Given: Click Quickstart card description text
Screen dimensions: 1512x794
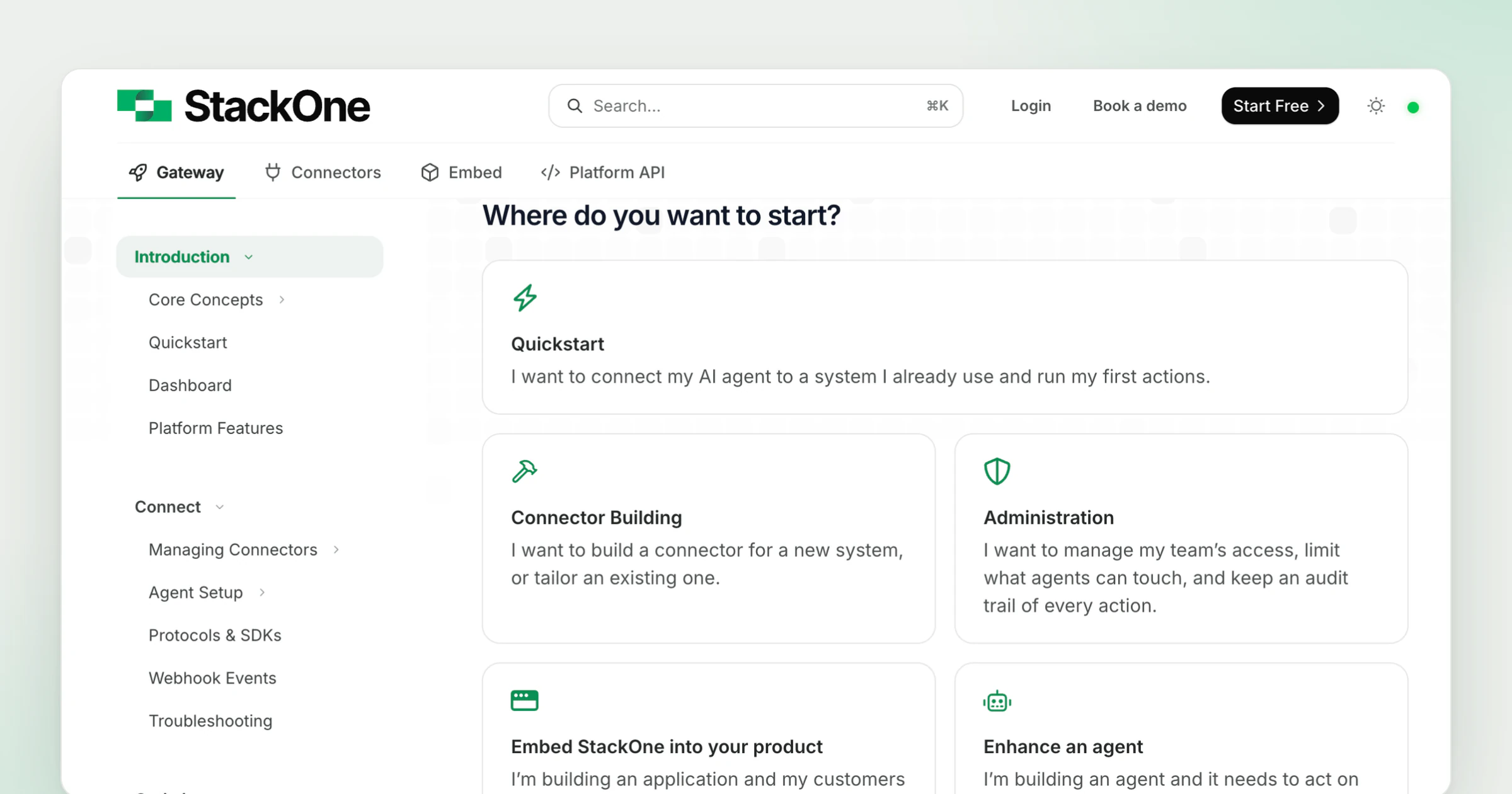Looking at the screenshot, I should click(861, 377).
